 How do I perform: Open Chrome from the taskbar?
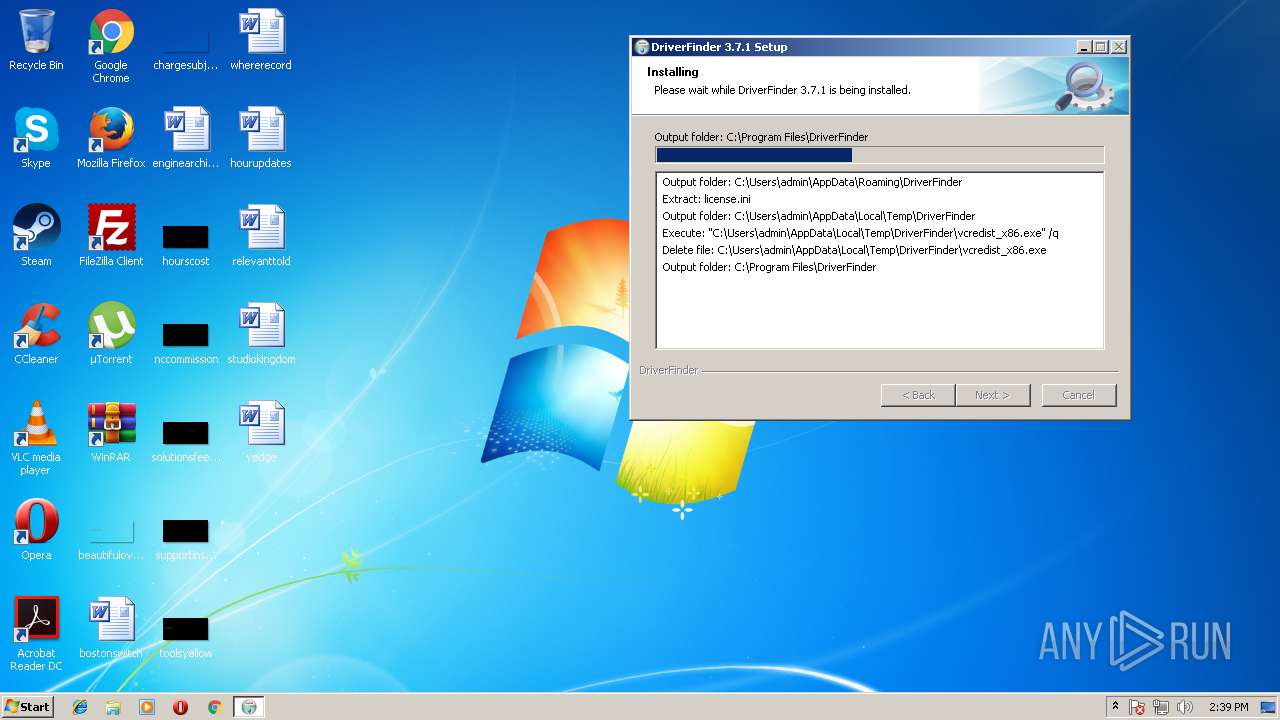coord(214,707)
